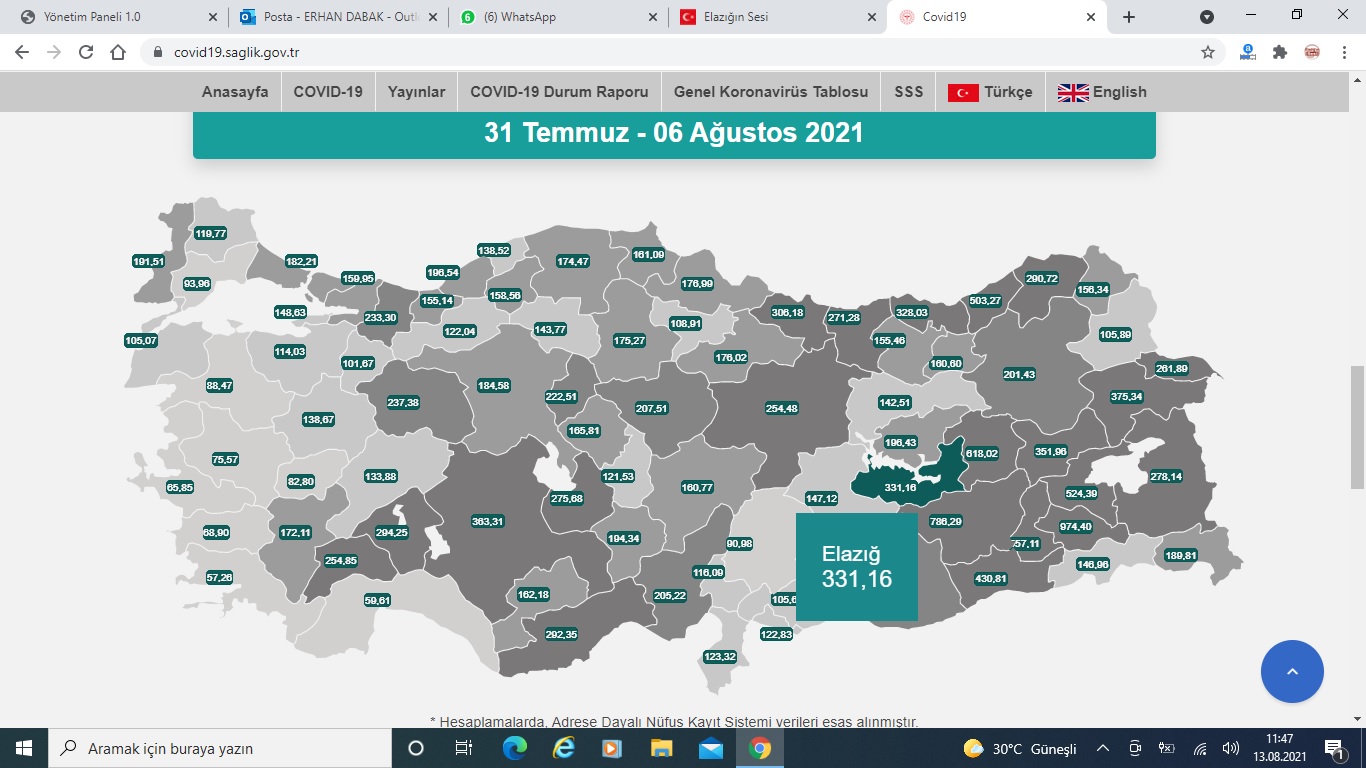
Task: Switch site language to English
Action: (1102, 92)
